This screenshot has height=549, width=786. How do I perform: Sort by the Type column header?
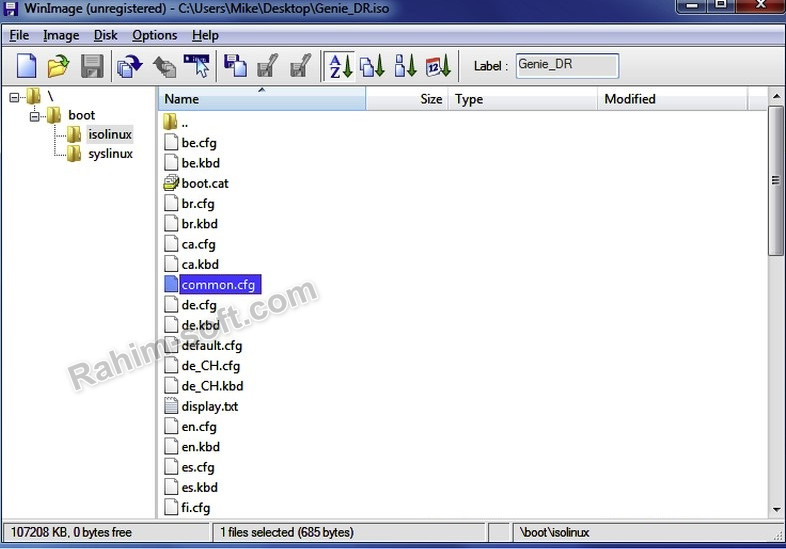point(523,99)
